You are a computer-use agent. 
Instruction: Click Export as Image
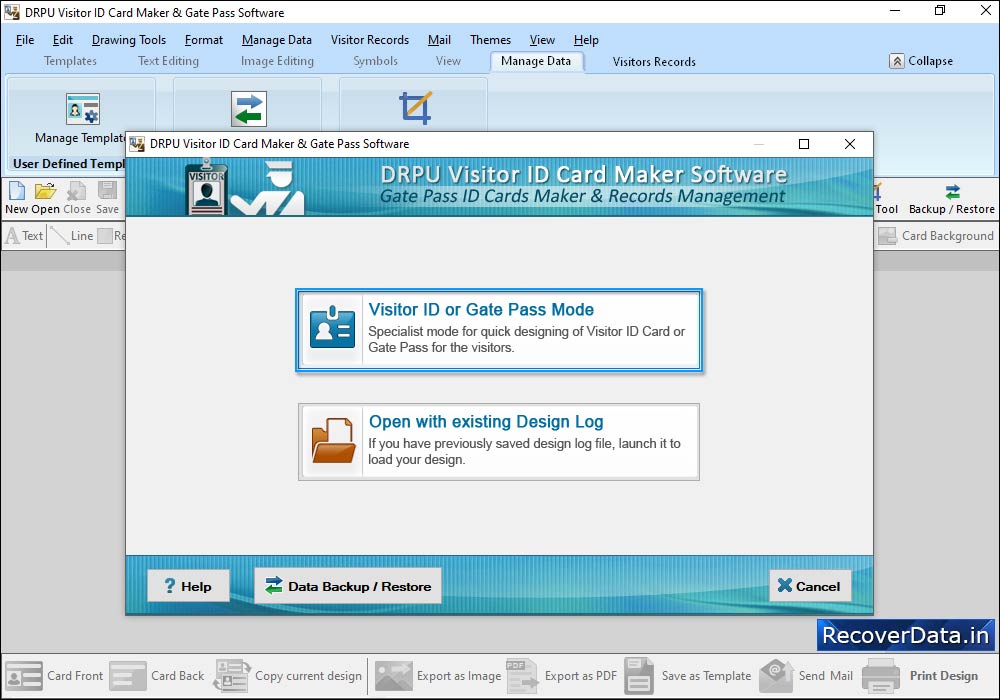438,676
